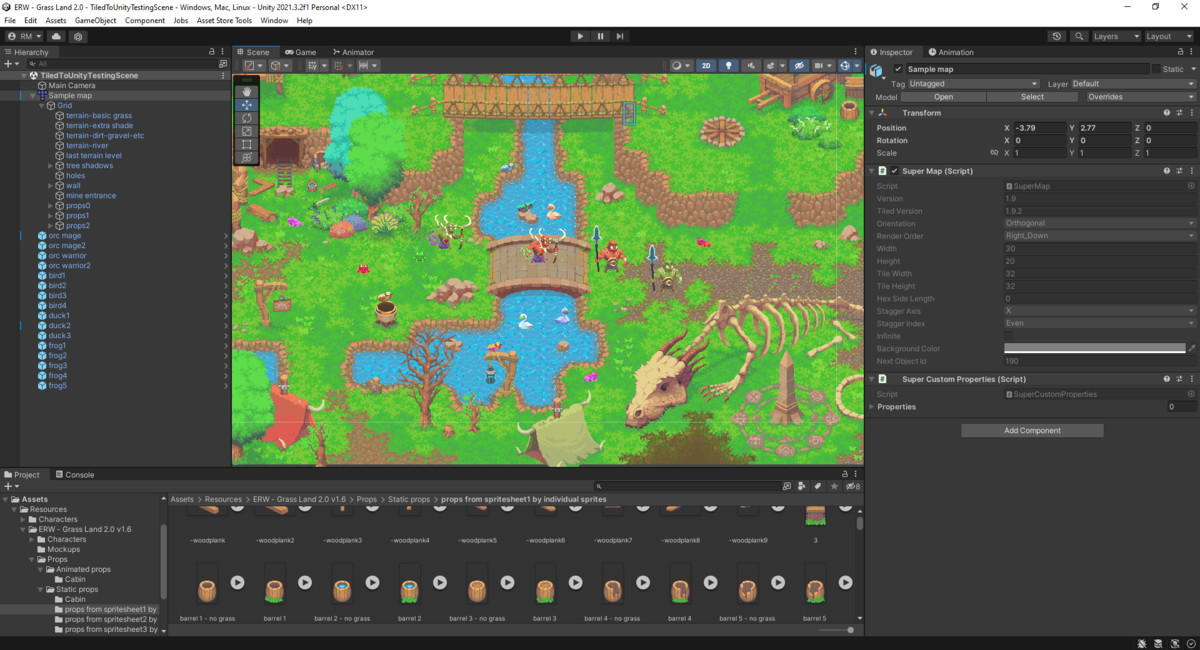1200x650 pixels.
Task: Open the Layers dropdown in top toolbar
Action: pyautogui.click(x=1116, y=36)
